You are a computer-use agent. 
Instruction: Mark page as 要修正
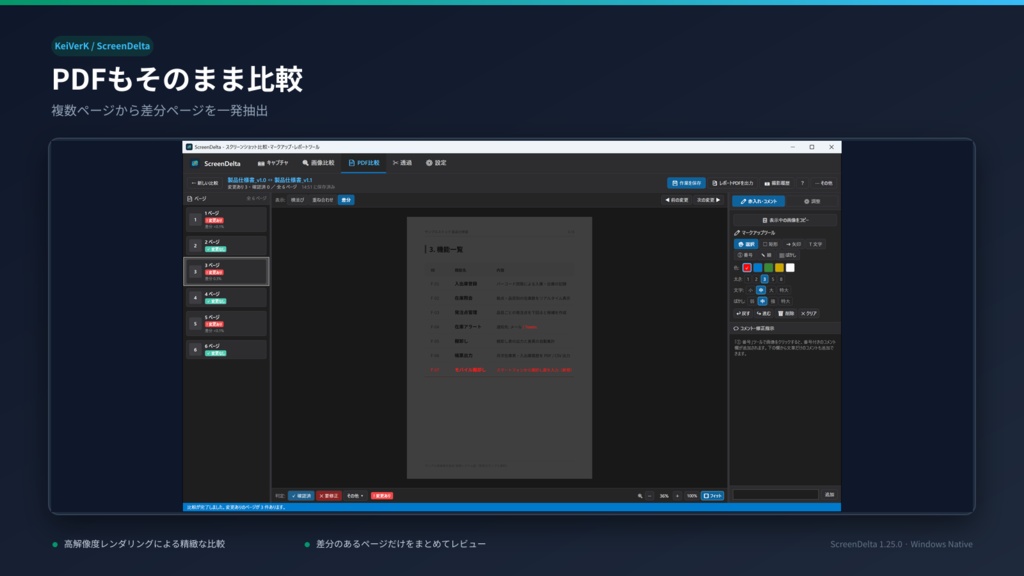tap(328, 496)
